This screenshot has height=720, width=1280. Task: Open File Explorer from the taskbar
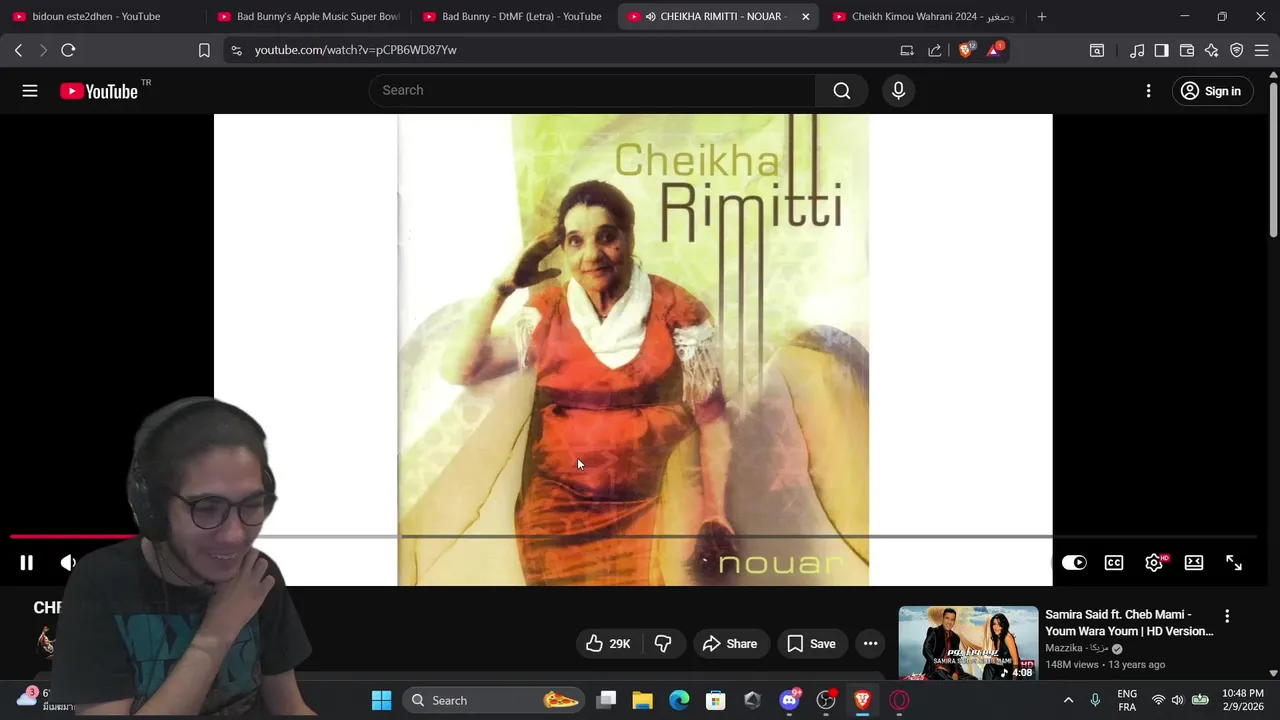(x=642, y=700)
